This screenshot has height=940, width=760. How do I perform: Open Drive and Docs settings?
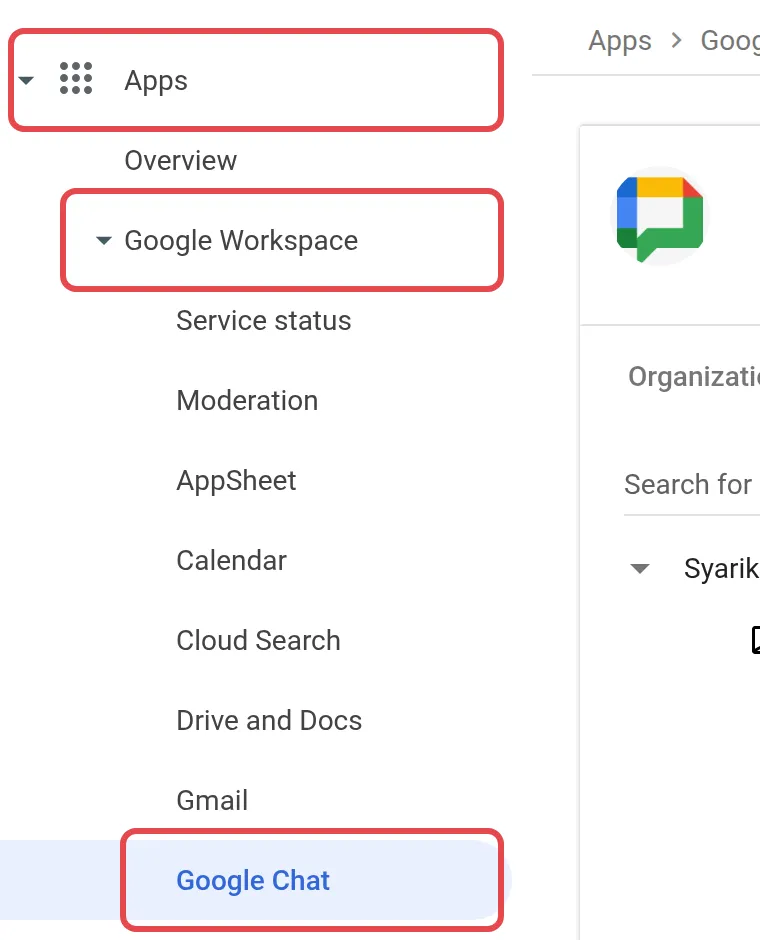point(269,721)
